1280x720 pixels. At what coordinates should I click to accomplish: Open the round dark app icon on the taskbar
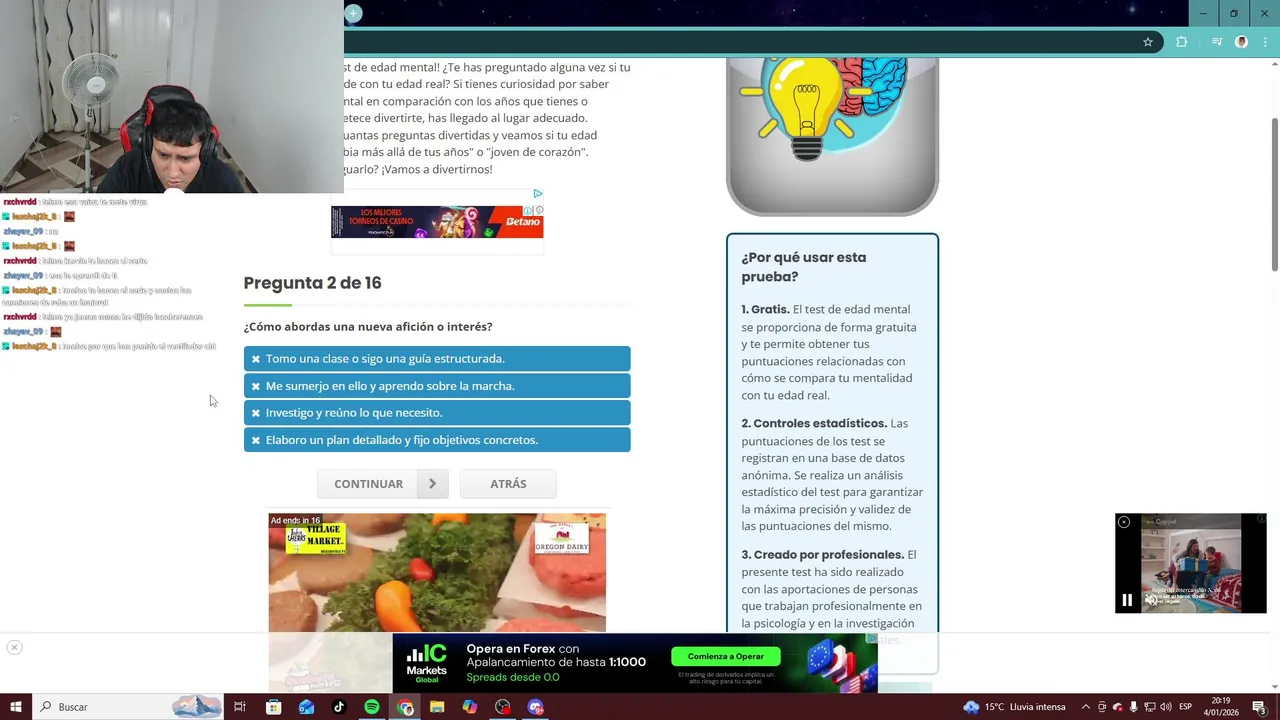(x=503, y=707)
